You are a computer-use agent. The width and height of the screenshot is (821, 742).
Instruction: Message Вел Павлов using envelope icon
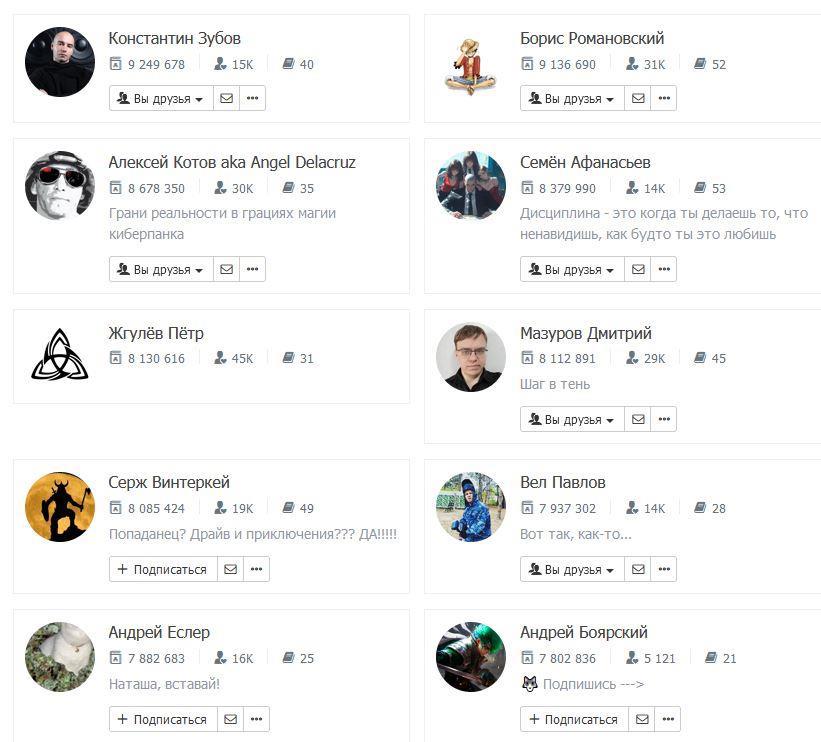638,569
